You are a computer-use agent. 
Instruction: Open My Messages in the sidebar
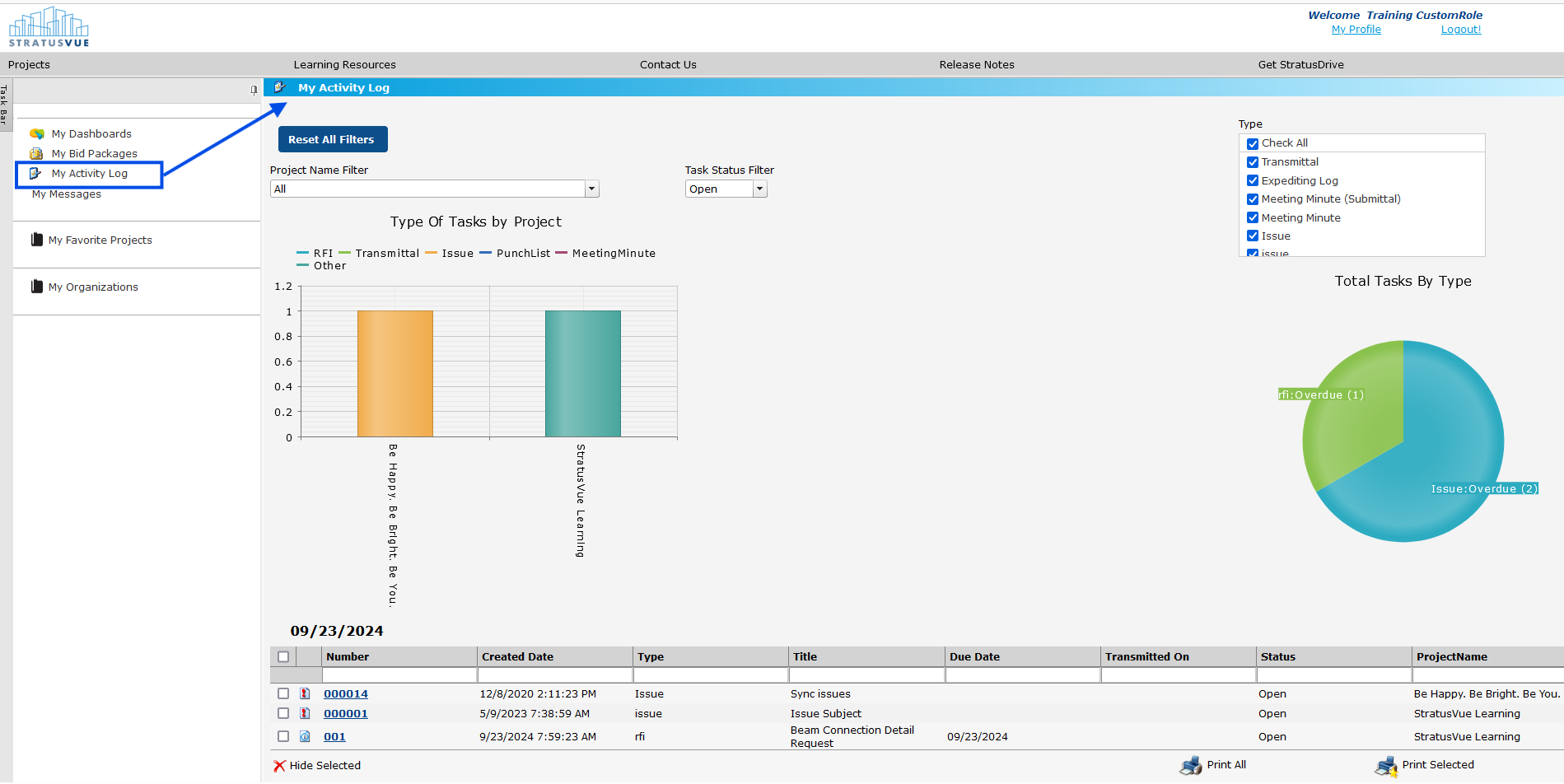pos(67,194)
